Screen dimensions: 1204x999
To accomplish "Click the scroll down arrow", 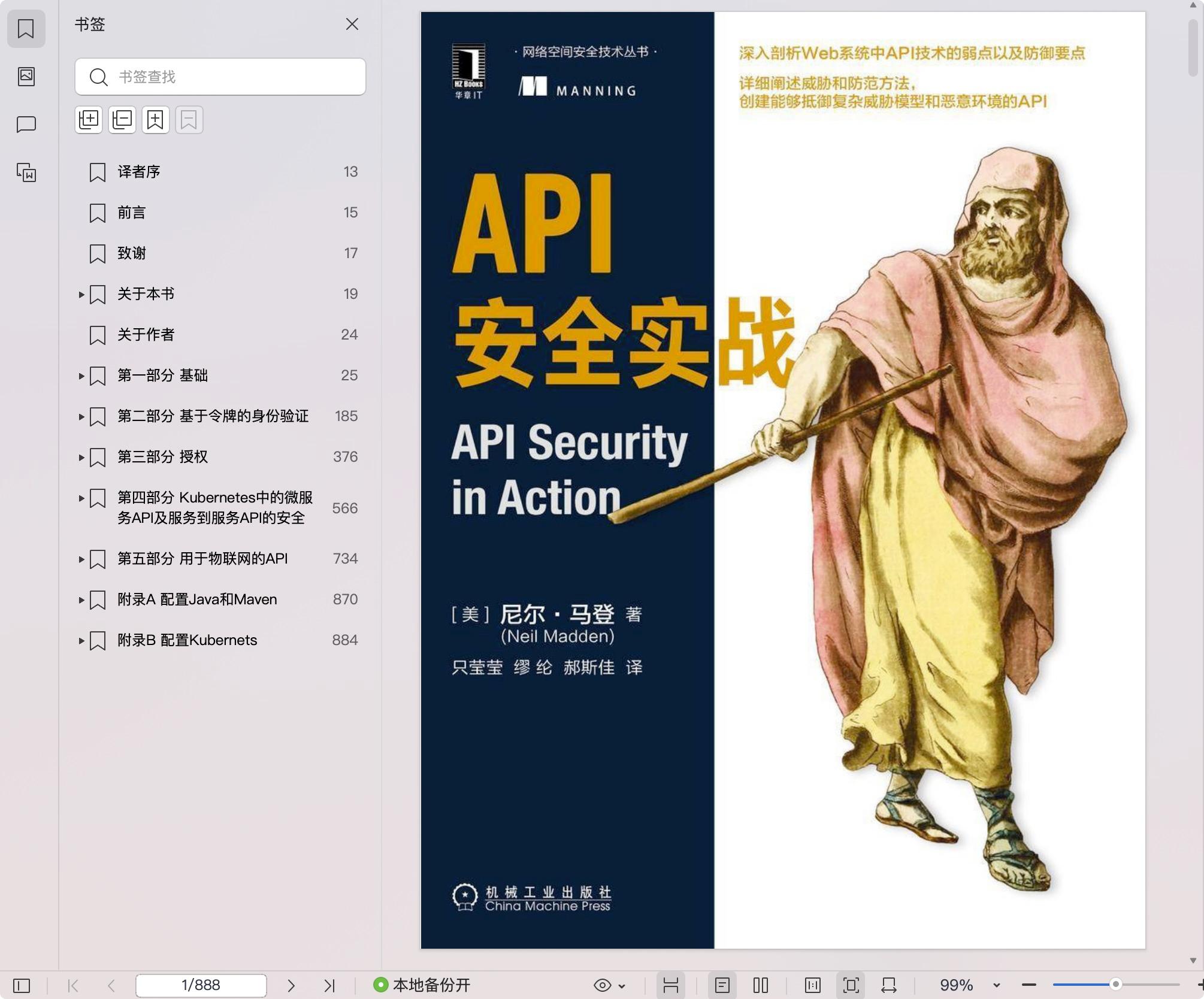I will point(1193,961).
